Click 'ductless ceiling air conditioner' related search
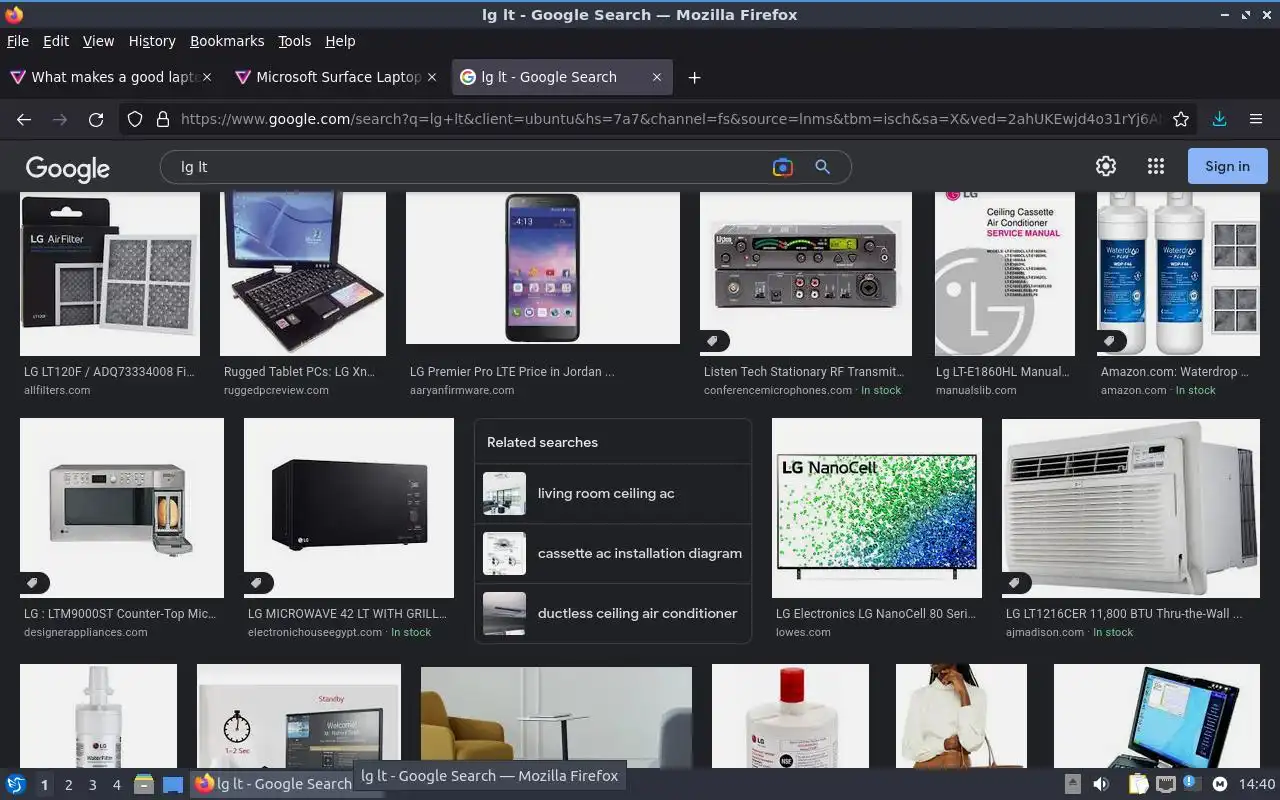Viewport: 1280px width, 800px height. [x=612, y=613]
